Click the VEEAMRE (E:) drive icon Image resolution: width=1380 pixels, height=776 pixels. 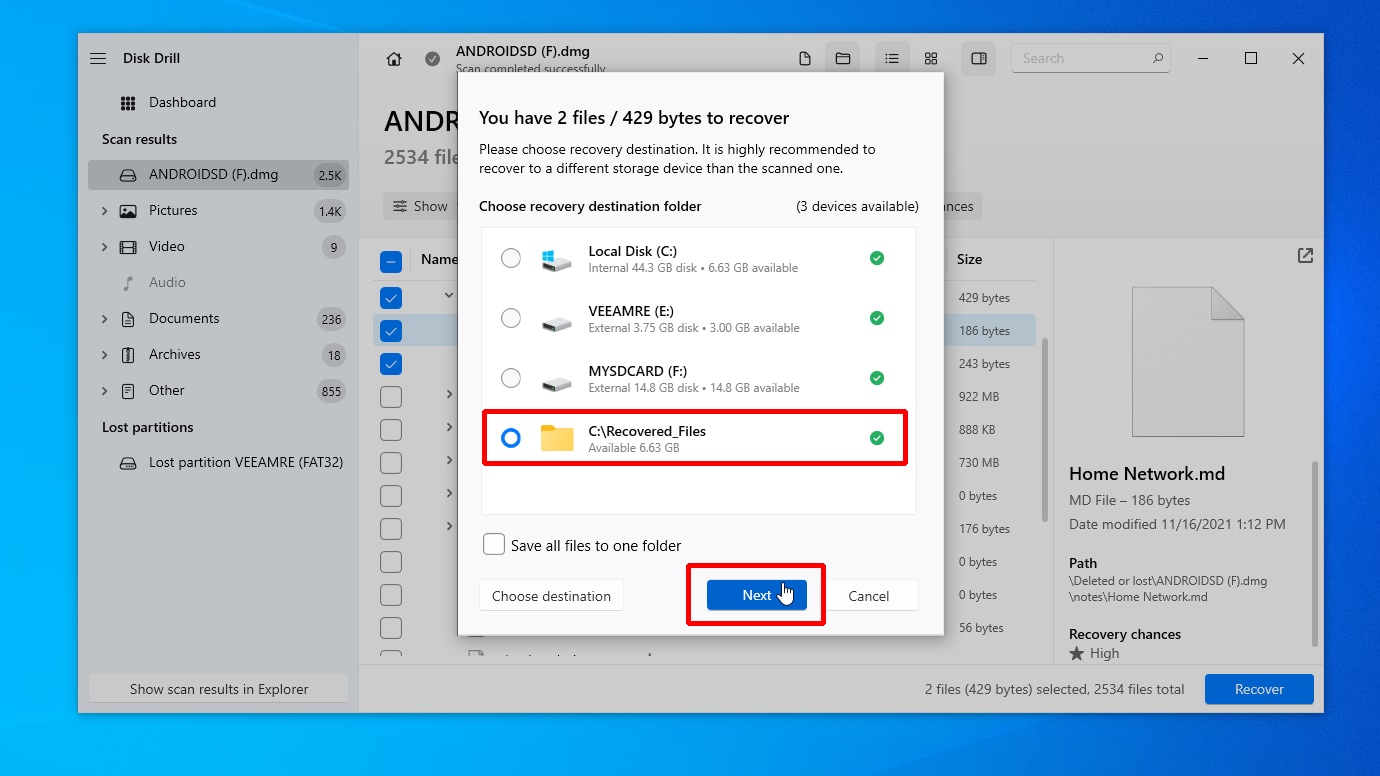click(x=556, y=322)
